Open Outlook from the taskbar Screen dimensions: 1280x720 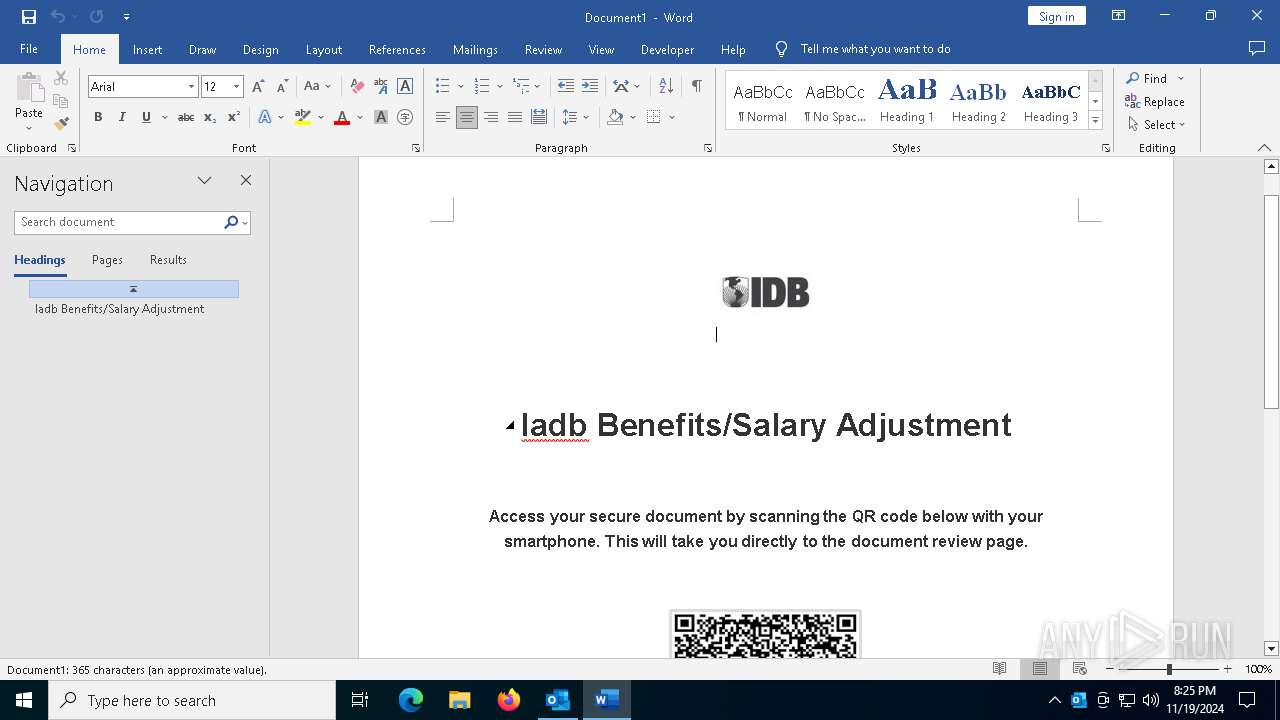click(x=557, y=700)
